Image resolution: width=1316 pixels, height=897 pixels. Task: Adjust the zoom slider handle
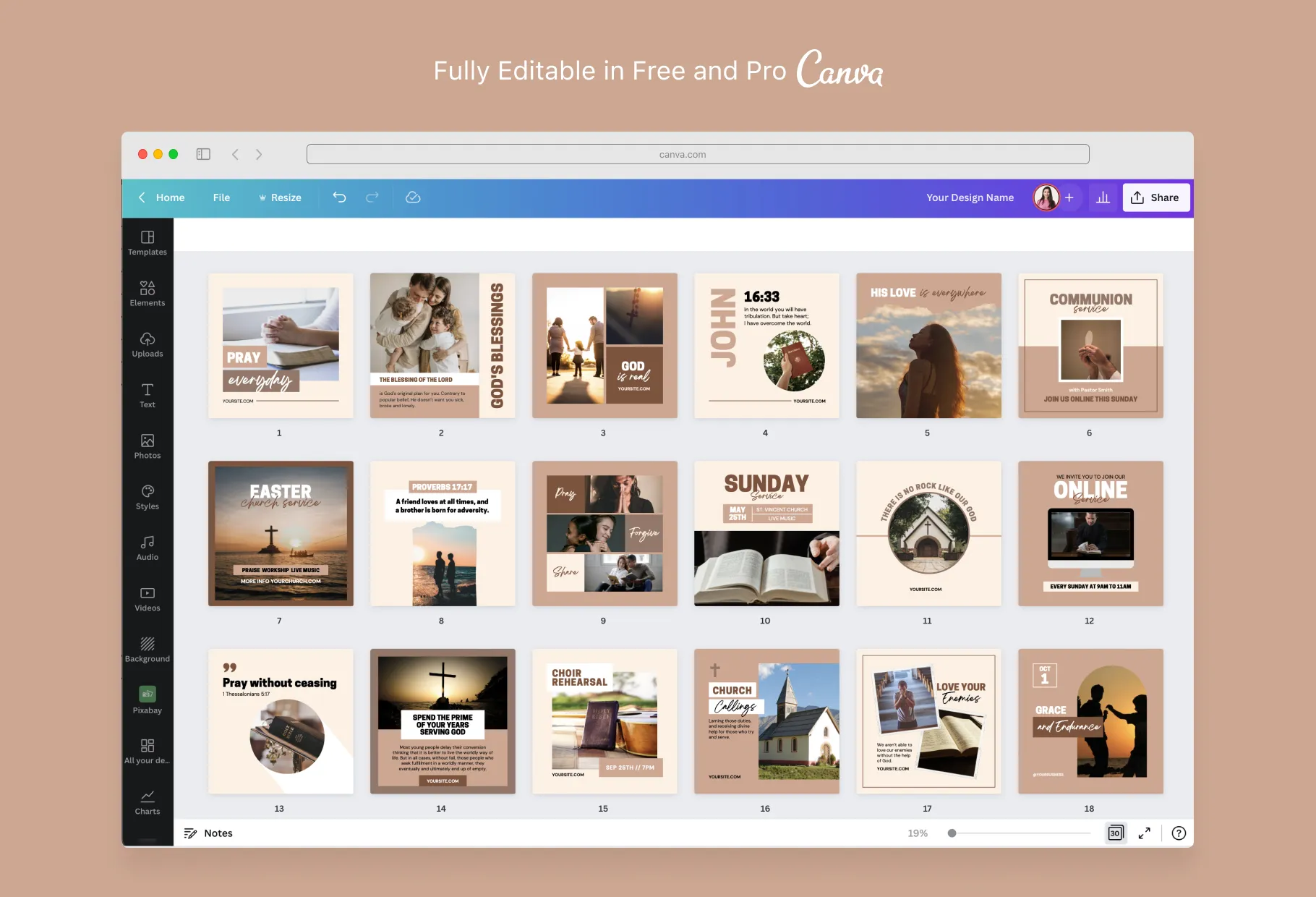point(952,833)
